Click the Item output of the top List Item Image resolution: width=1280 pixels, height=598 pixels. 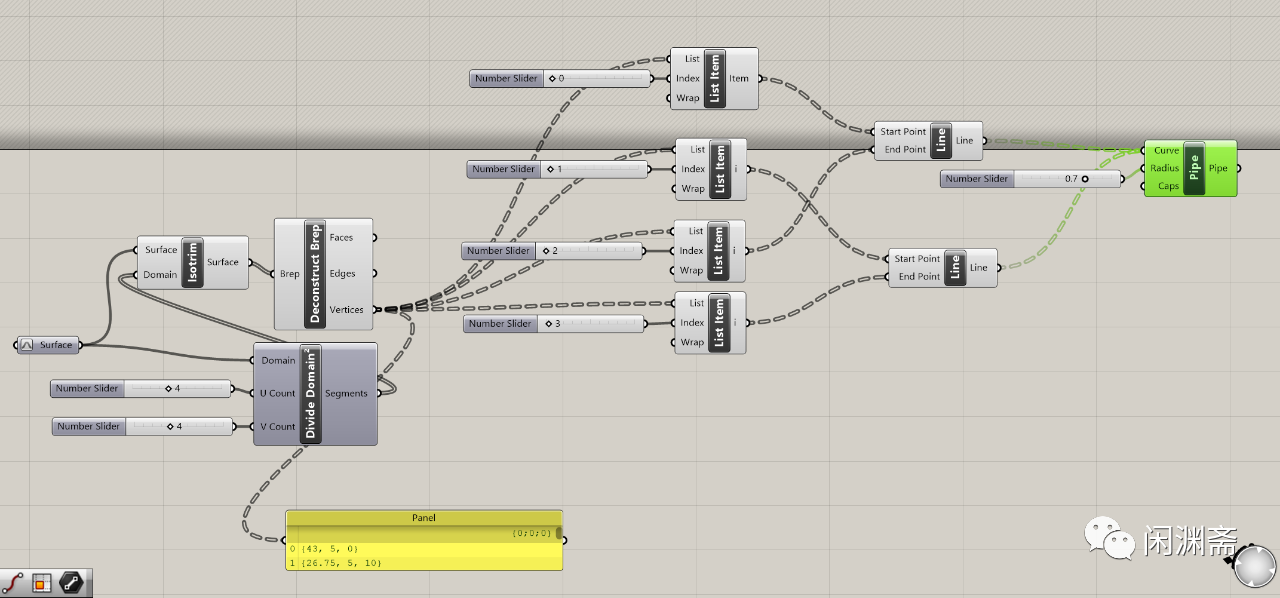pyautogui.click(x=739, y=79)
